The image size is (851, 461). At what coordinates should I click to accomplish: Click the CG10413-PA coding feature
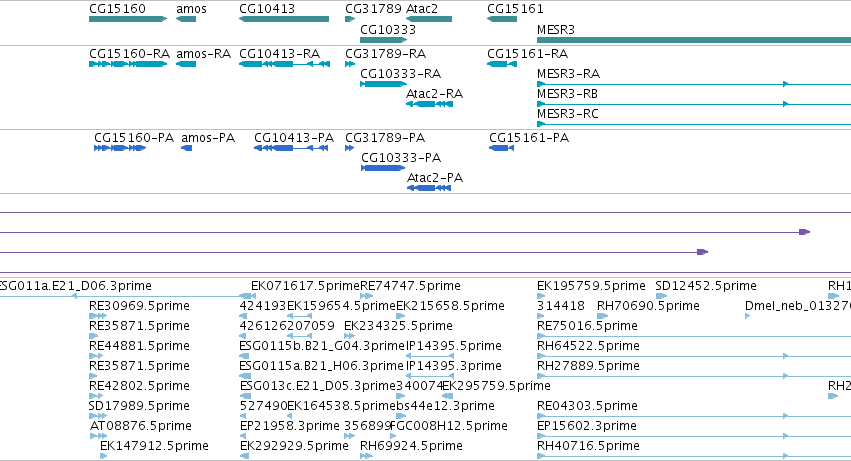291,148
